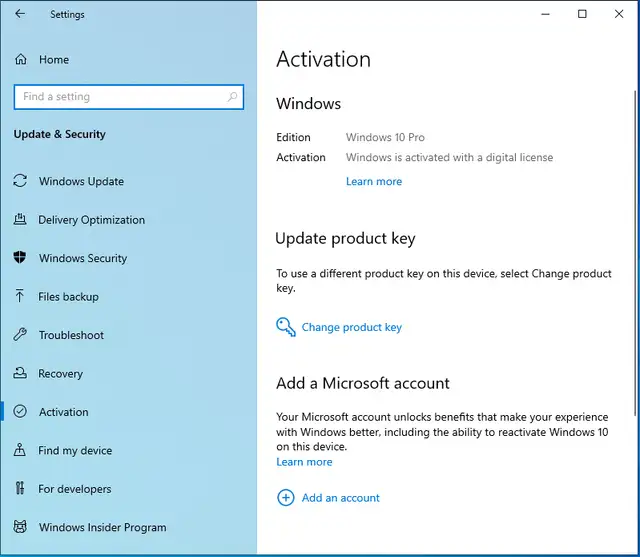
Task: Click the Windows Update refresh icon
Action: click(20, 181)
